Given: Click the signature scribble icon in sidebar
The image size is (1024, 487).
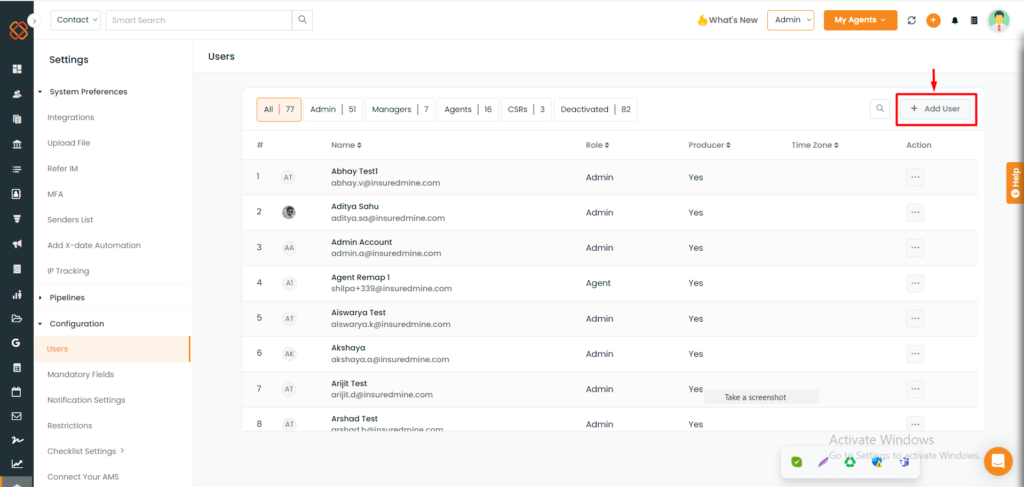Looking at the screenshot, I should [x=17, y=441].
